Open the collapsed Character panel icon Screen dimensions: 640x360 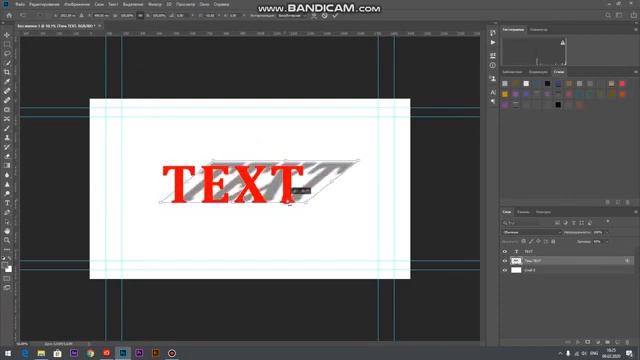coord(493,92)
